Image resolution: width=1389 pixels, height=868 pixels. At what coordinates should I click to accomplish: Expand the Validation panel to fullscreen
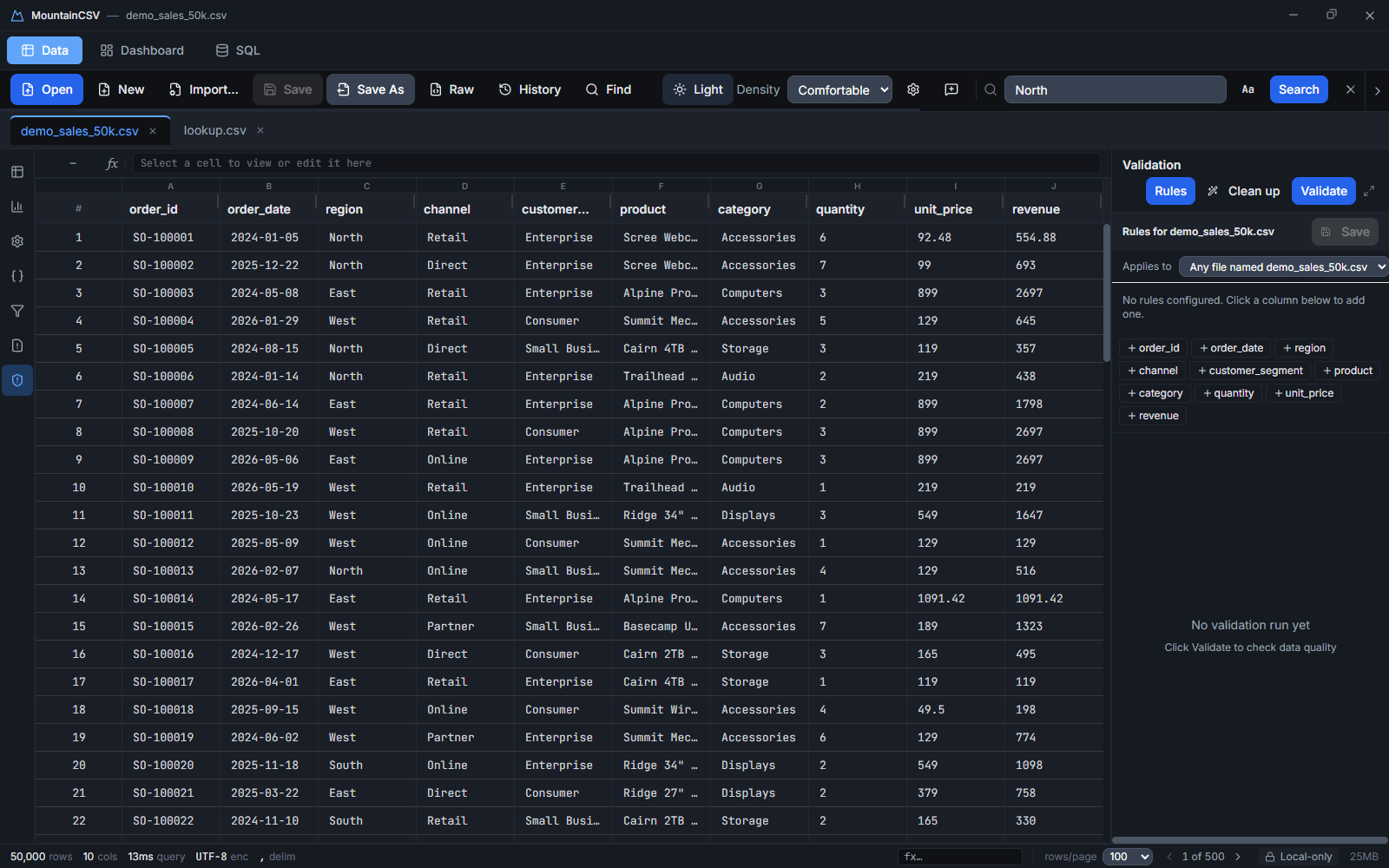[1369, 191]
